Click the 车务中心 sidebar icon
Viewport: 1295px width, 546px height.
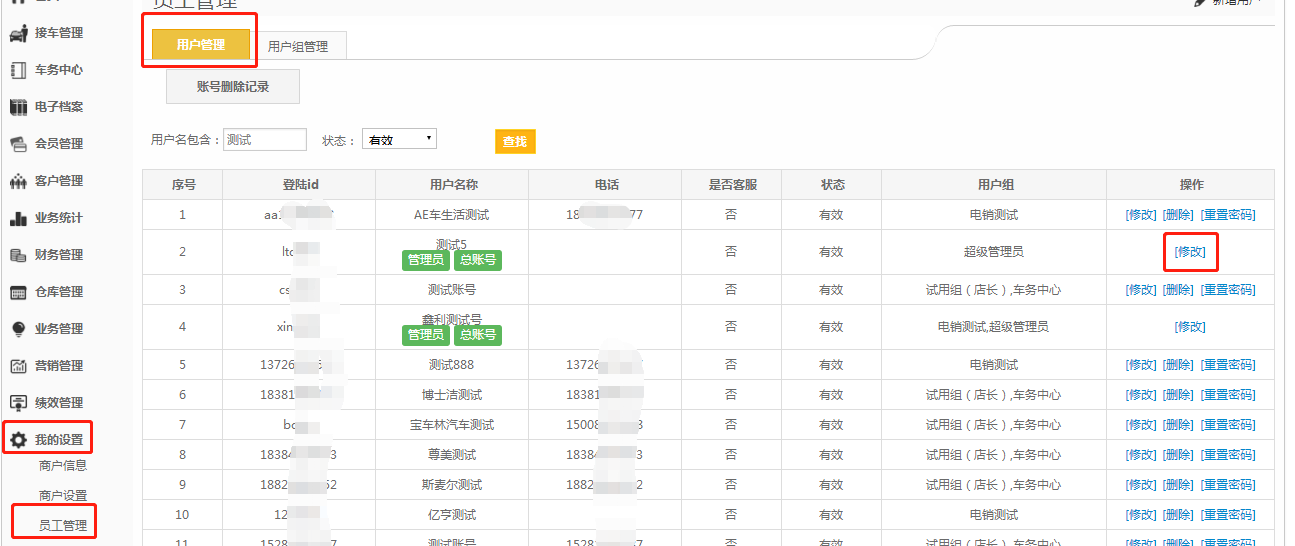point(18,70)
